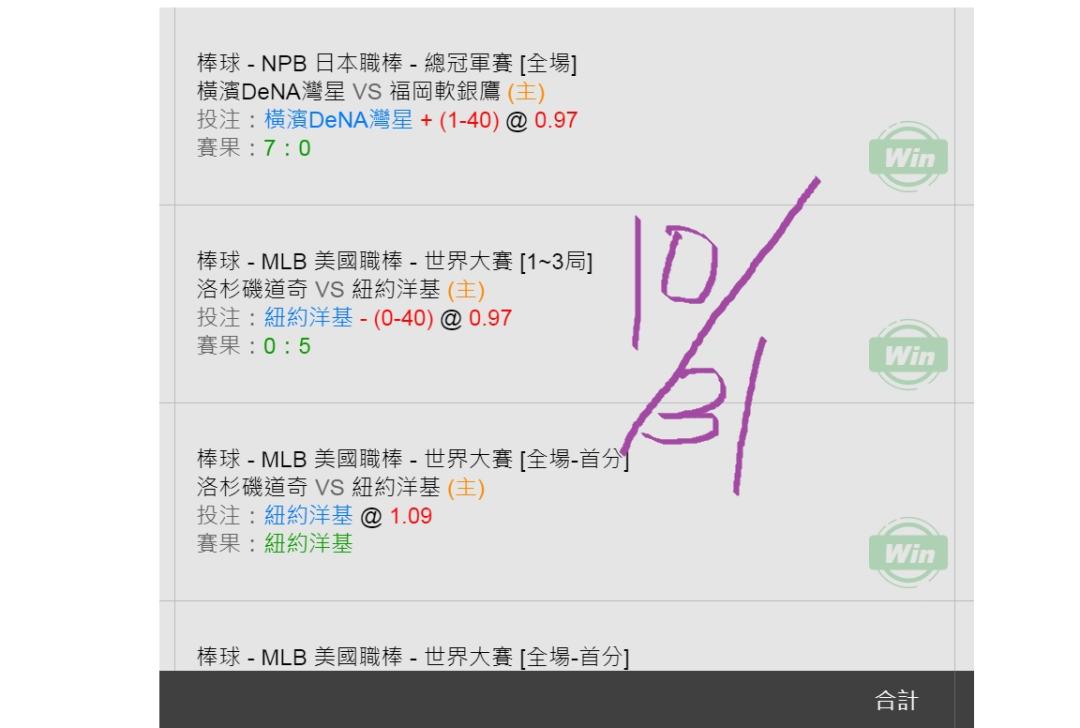Click the blue 紐約洋基 at odds 1.09
This screenshot has height=728, width=1080.
308,515
